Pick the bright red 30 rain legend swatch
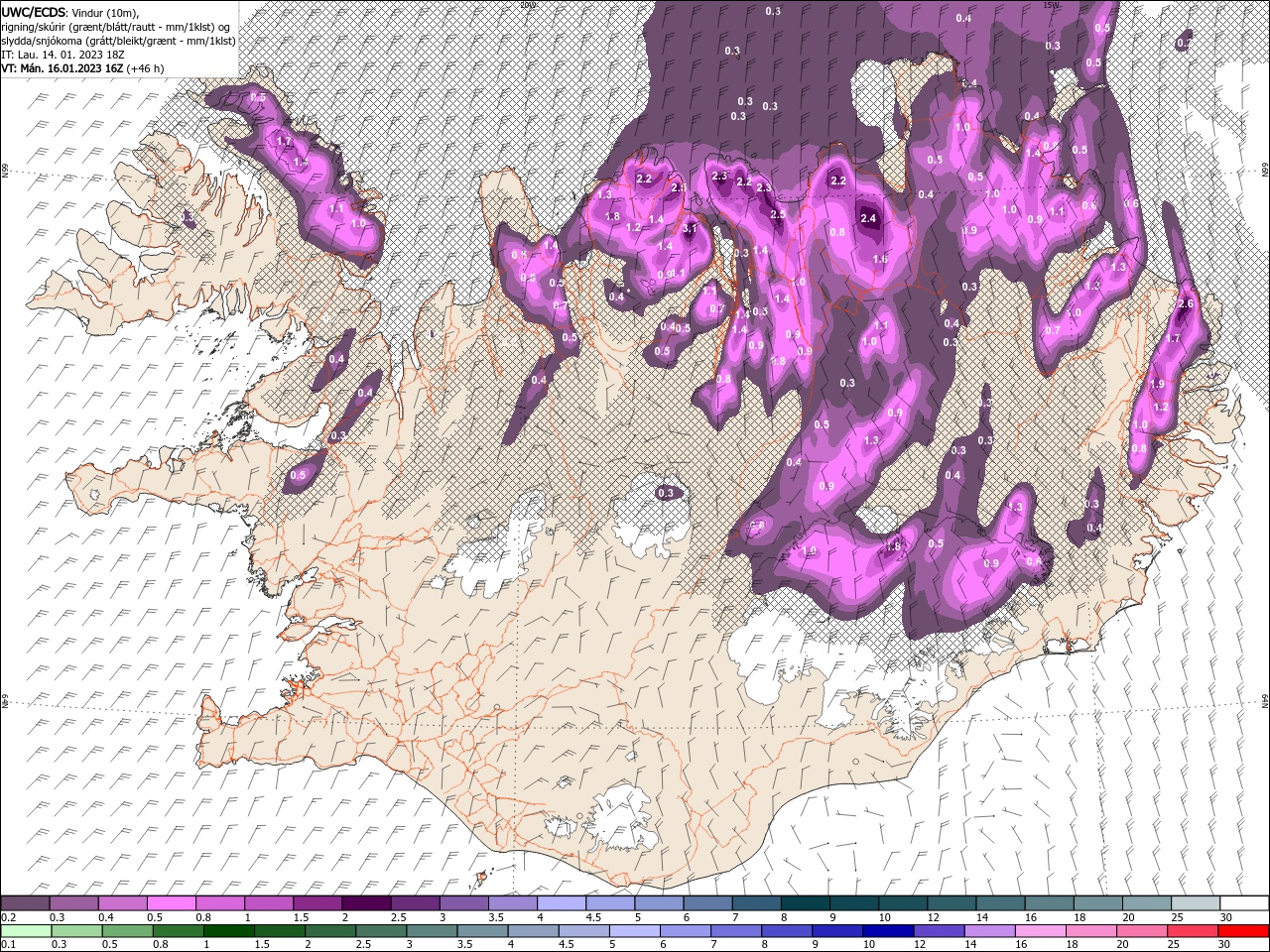The width and height of the screenshot is (1270, 952). tap(1243, 931)
